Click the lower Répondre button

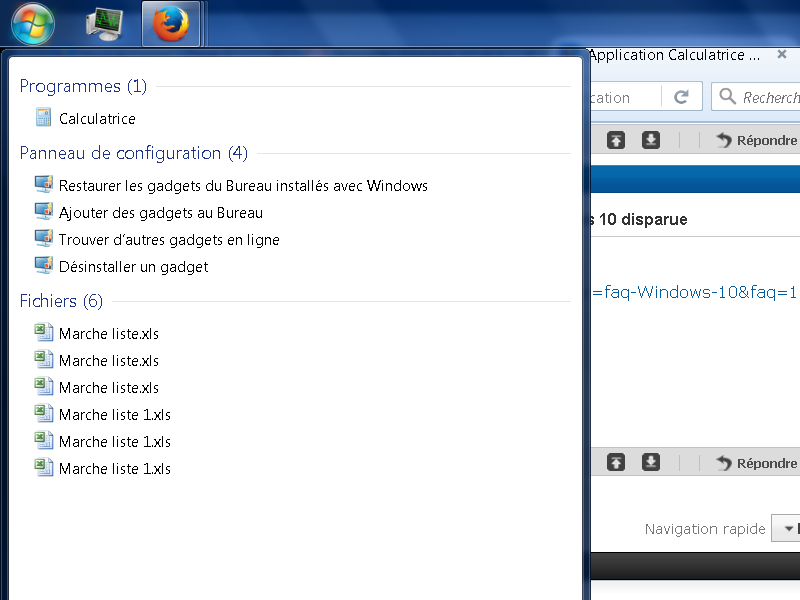point(757,463)
